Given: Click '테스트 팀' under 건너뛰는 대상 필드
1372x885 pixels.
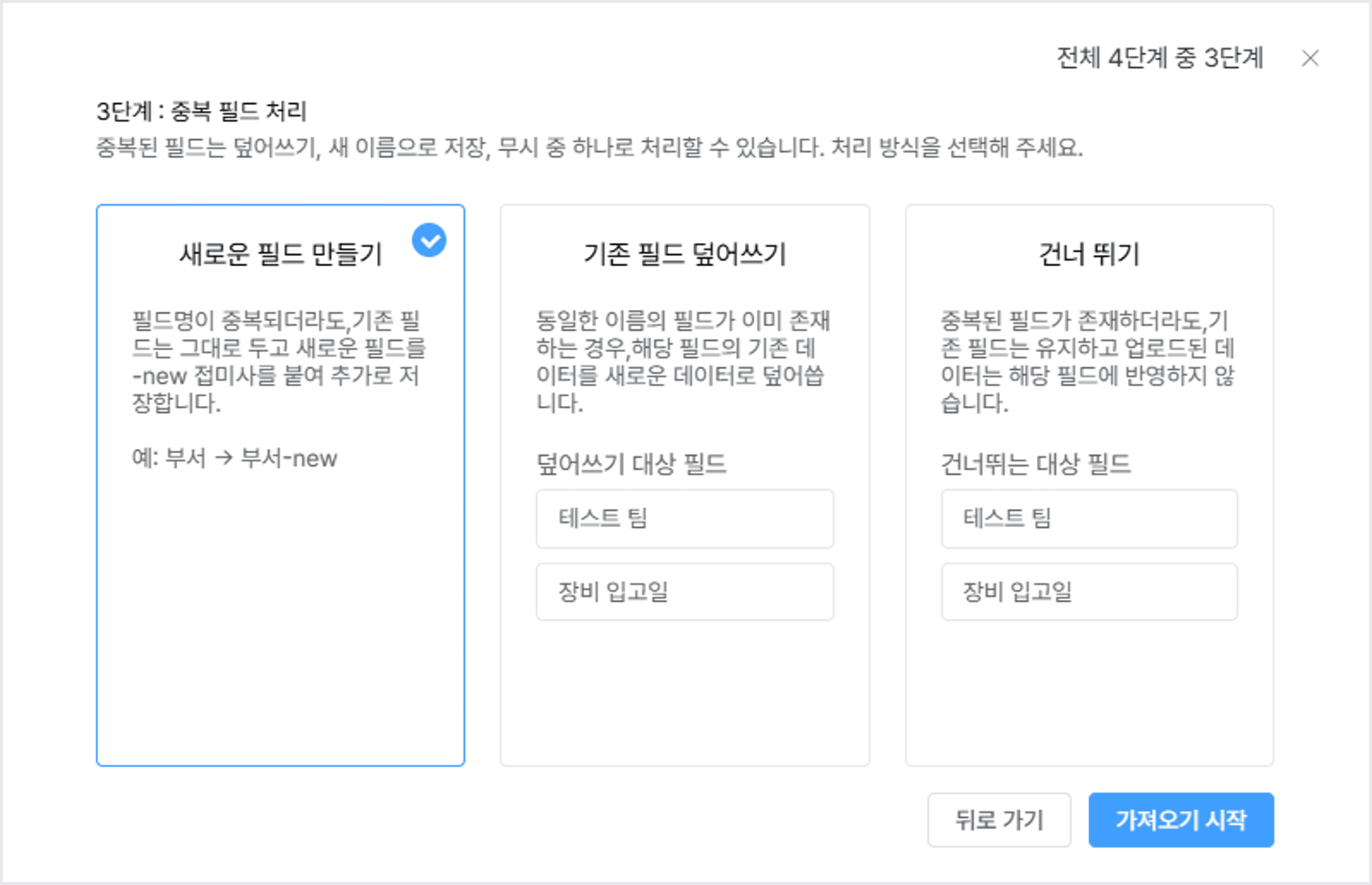Looking at the screenshot, I should point(1089,518).
